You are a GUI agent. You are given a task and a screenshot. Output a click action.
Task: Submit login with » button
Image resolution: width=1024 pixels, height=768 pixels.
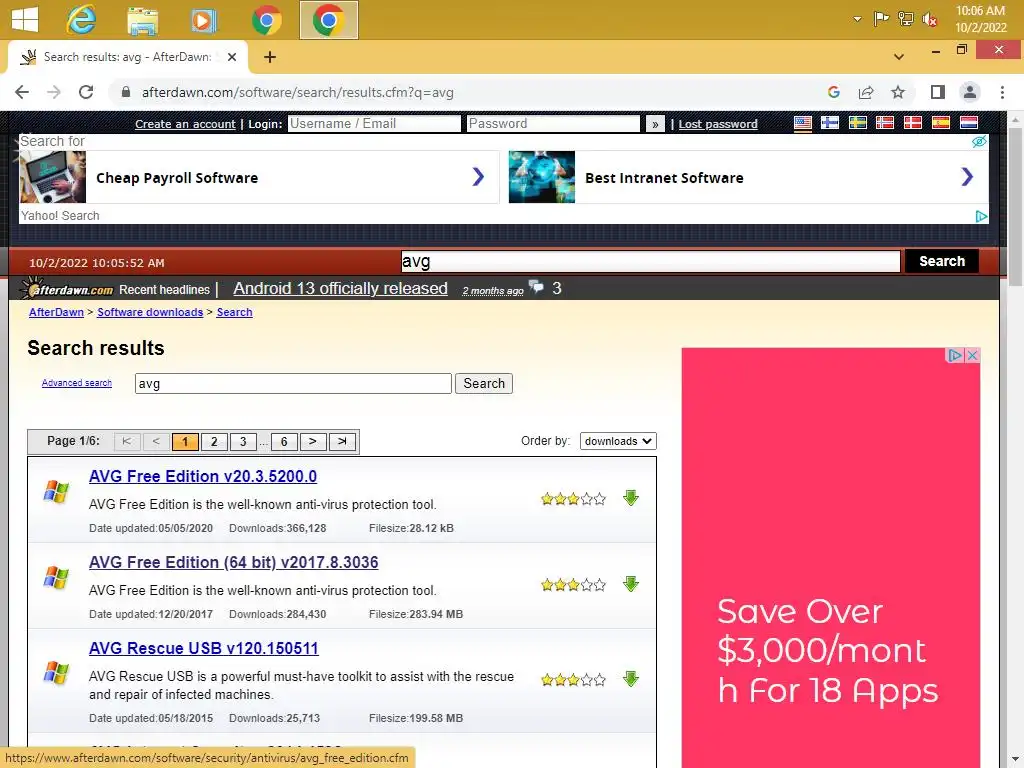coord(655,124)
